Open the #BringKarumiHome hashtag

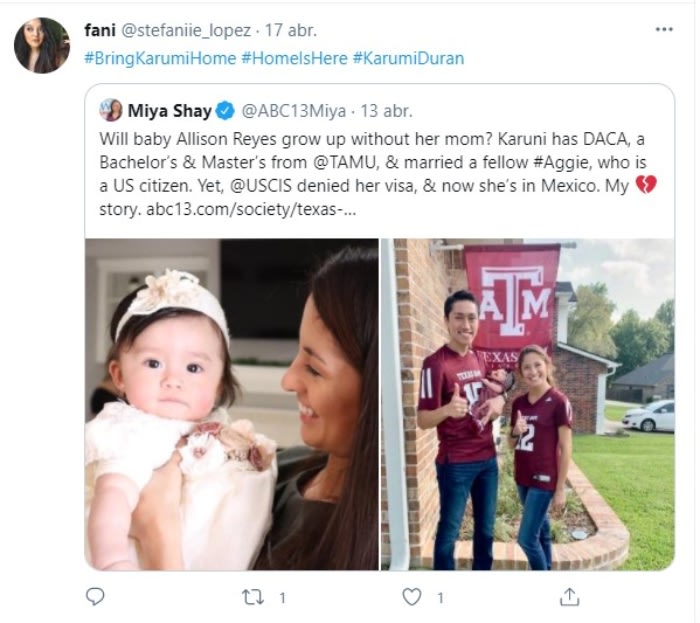(x=159, y=58)
